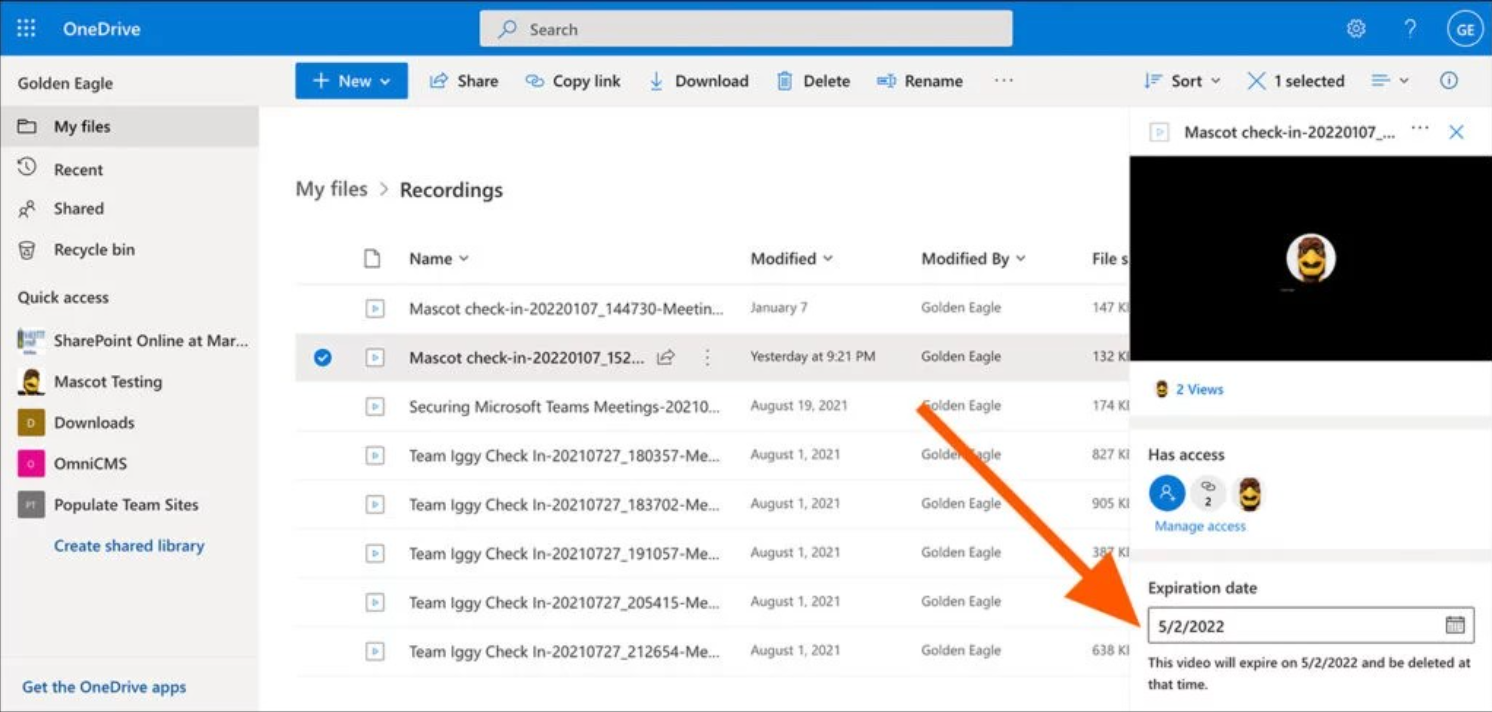Click the link sharing icon showing 2
Viewport: 1492px width, 712px height.
[x=1208, y=492]
